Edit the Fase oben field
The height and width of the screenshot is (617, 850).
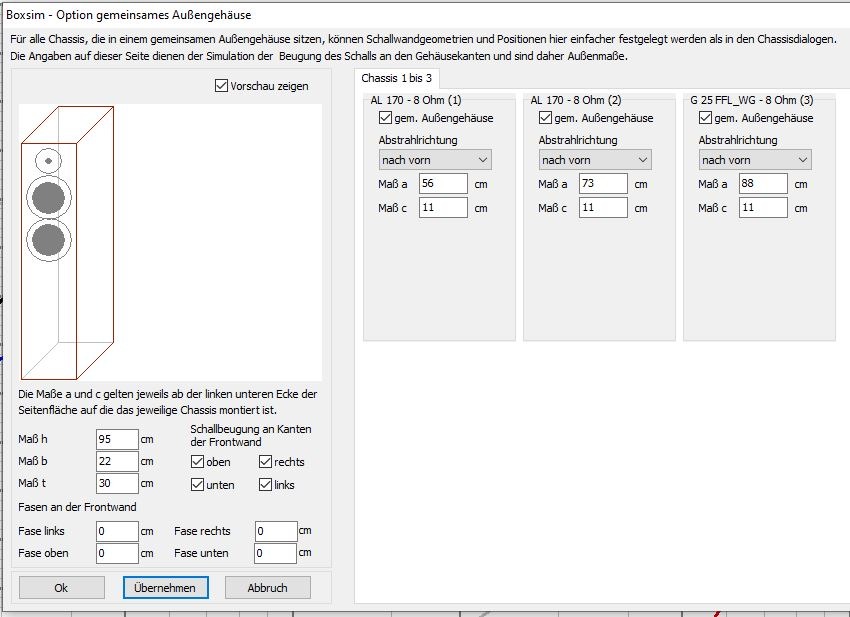click(117, 554)
